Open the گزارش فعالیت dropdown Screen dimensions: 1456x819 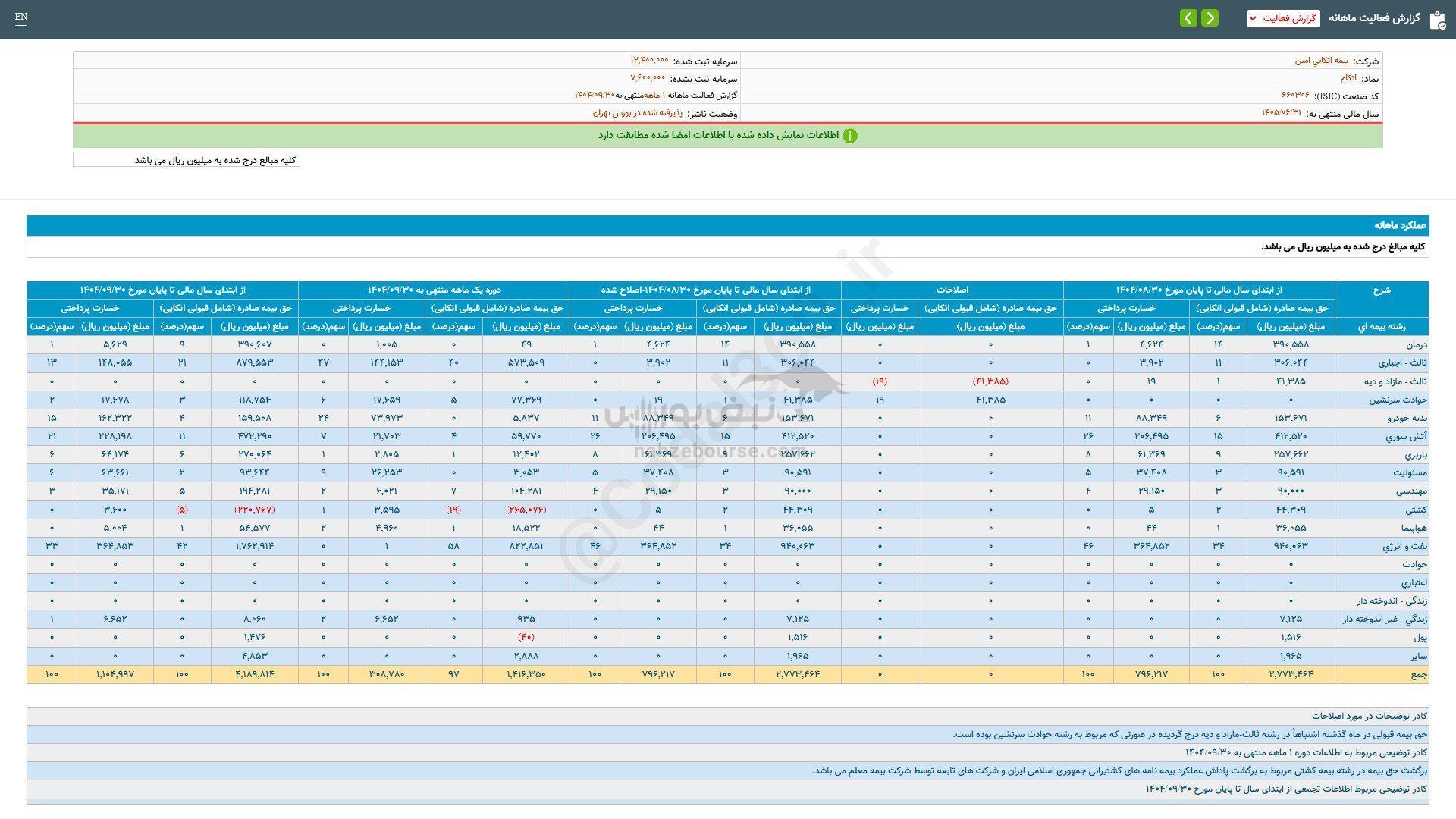click(x=1283, y=18)
